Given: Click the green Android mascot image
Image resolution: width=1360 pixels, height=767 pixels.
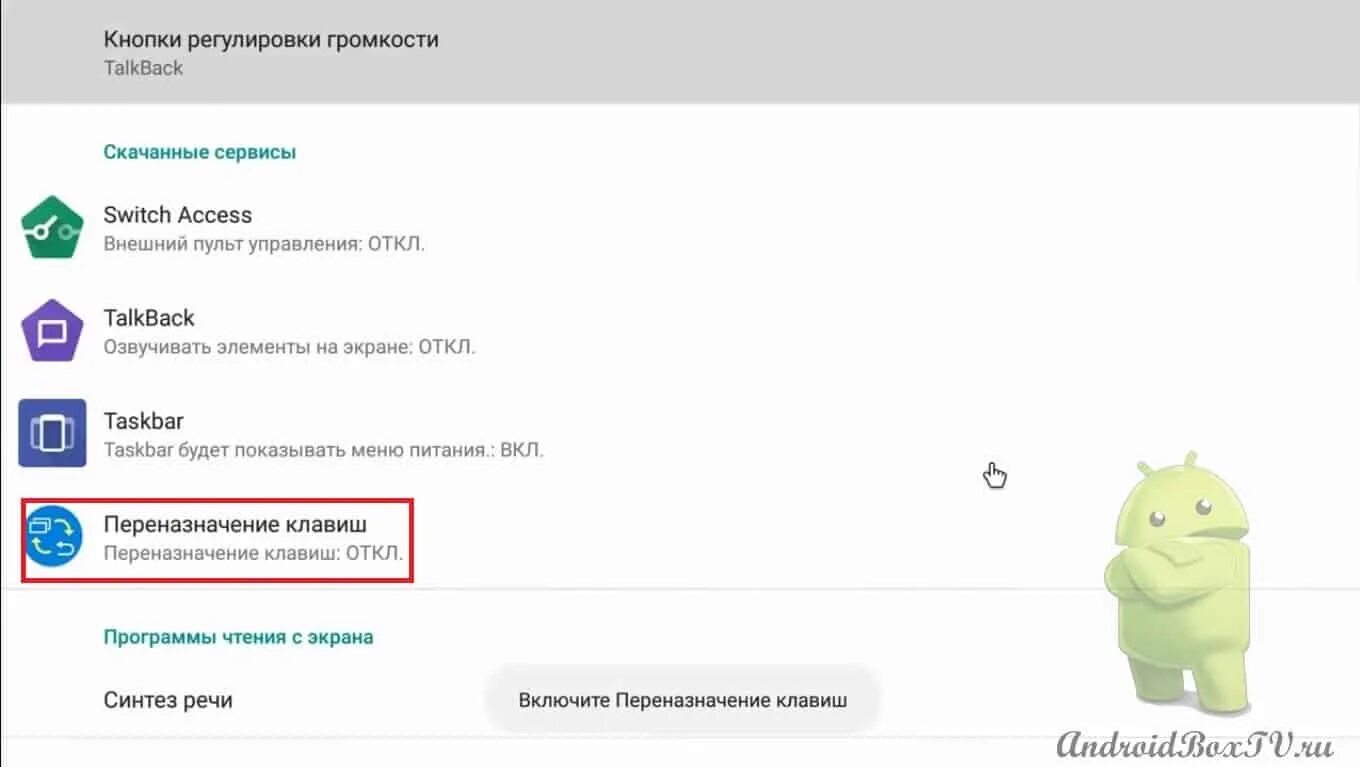Looking at the screenshot, I should click(1180, 585).
